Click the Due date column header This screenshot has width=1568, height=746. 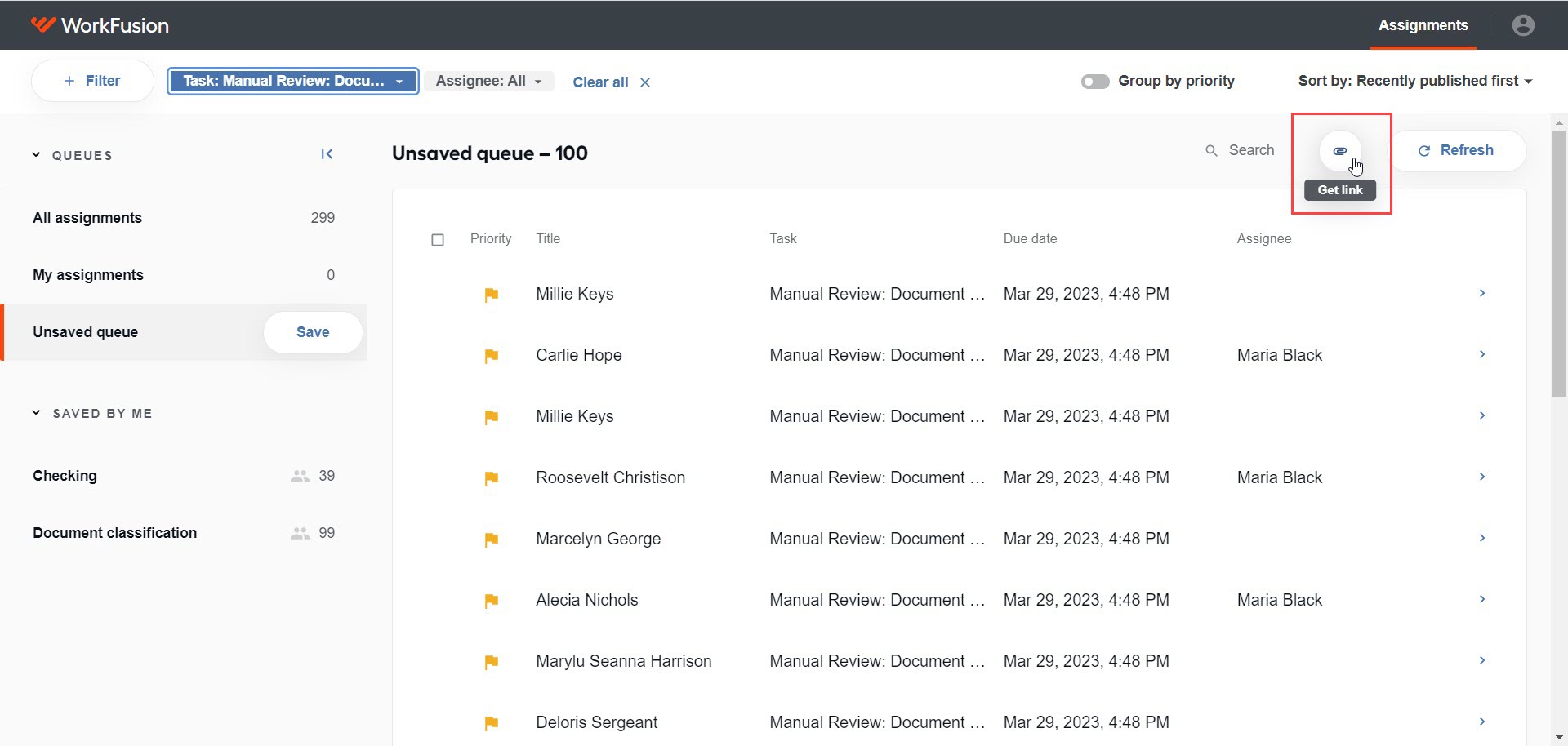tap(1030, 239)
